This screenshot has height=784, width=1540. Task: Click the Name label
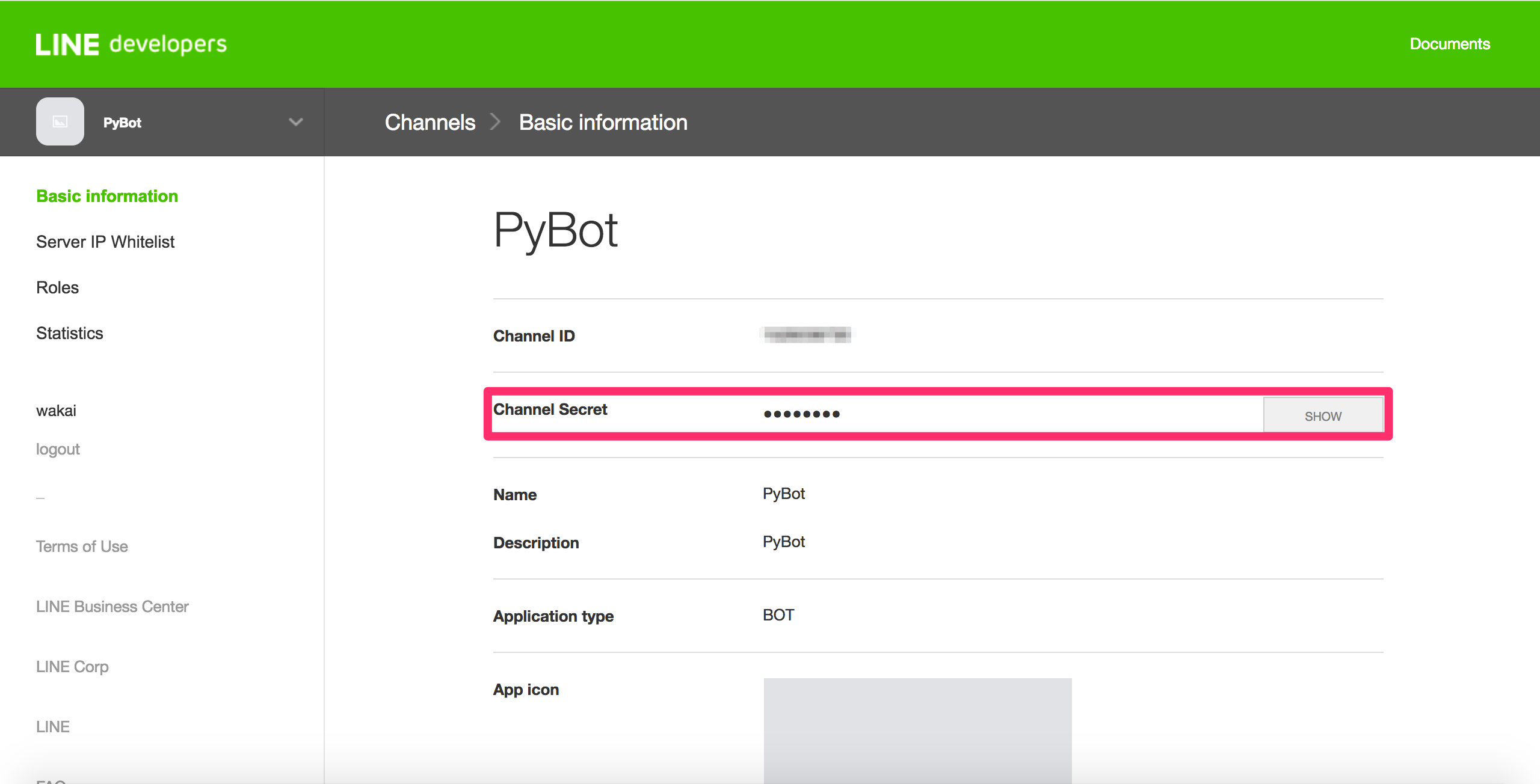pyautogui.click(x=515, y=495)
